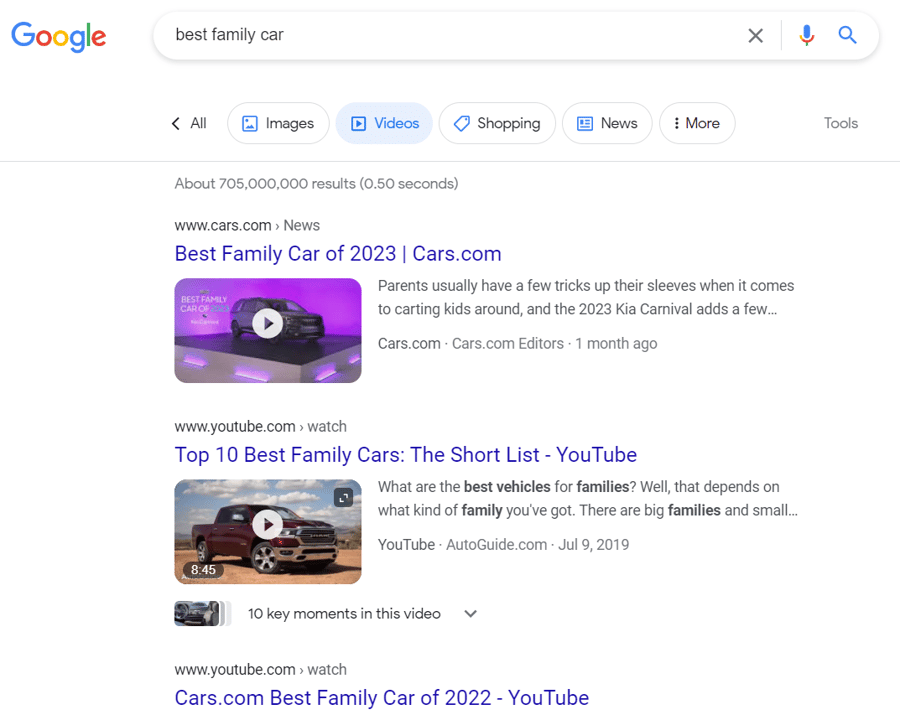The height and width of the screenshot is (720, 900).
Task: Play the Top 10 Best Family Cars video
Action: point(267,524)
